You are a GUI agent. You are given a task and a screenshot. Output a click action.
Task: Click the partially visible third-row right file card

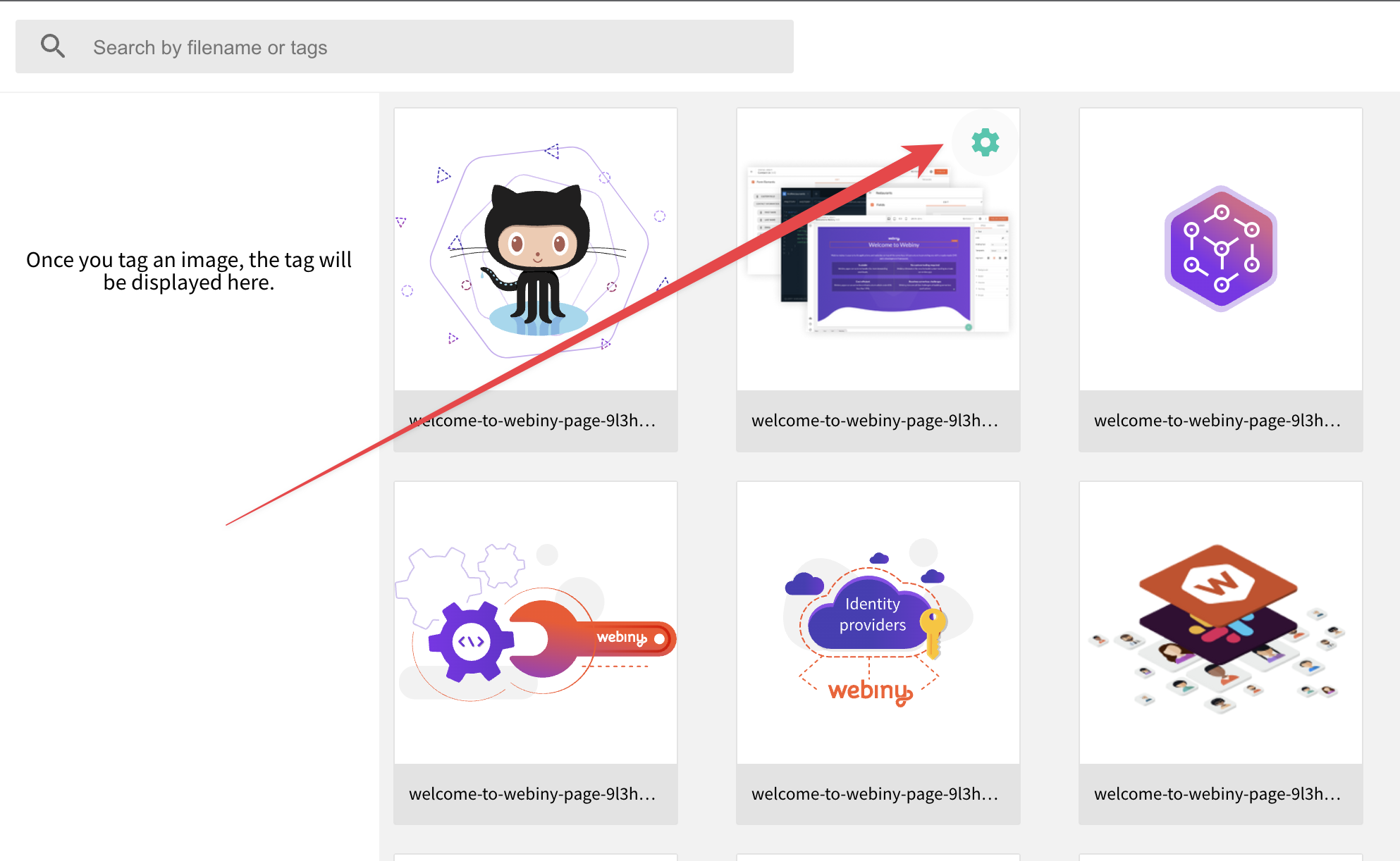[x=1221, y=857]
